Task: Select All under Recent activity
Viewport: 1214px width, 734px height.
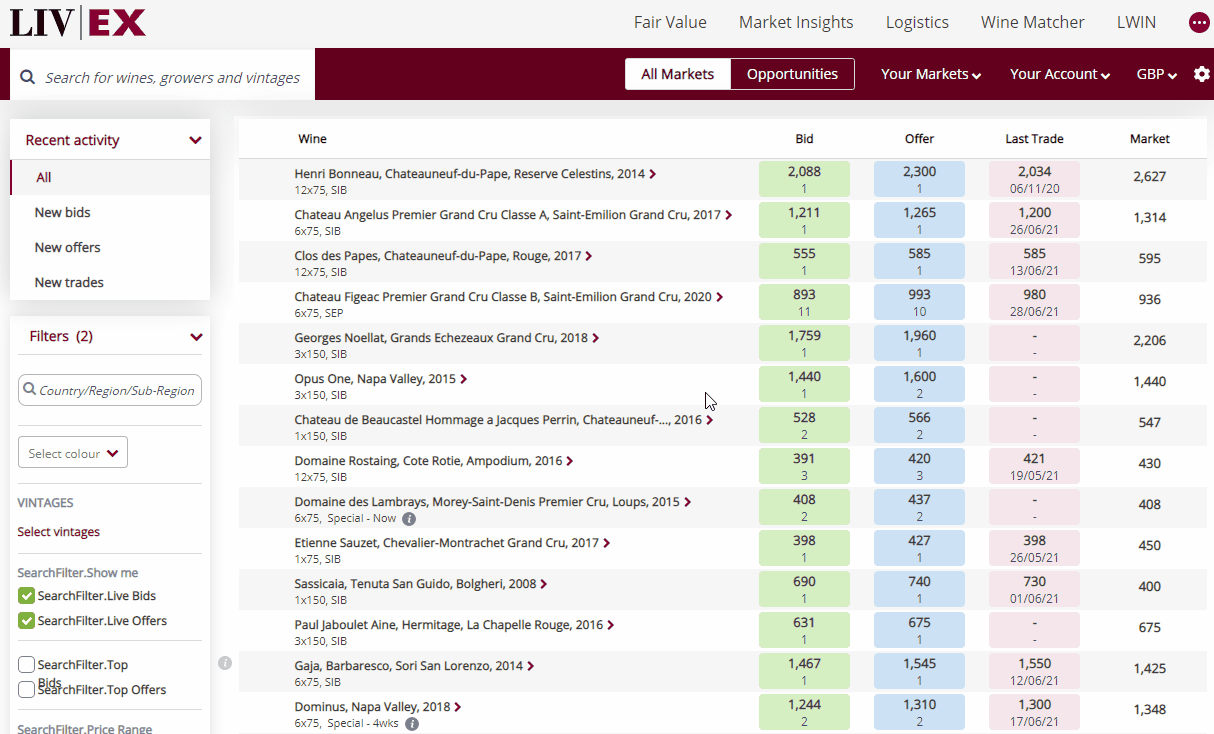Action: point(110,177)
